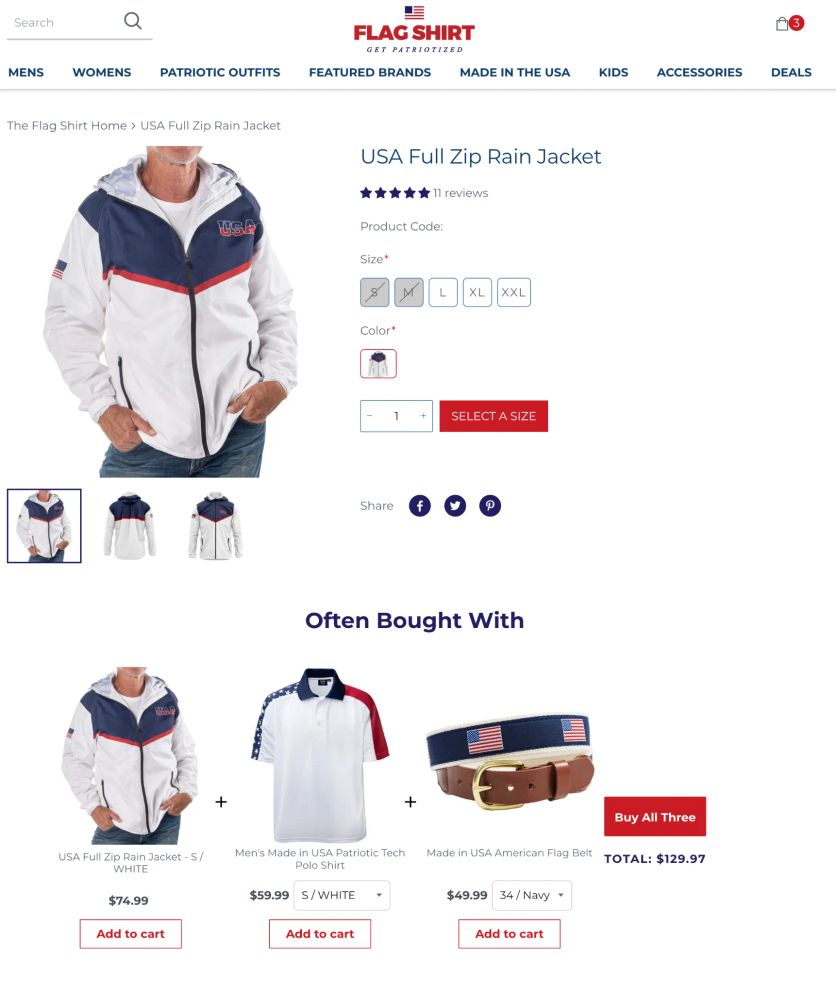
Task: Click the search magnifier icon
Action: tap(132, 21)
